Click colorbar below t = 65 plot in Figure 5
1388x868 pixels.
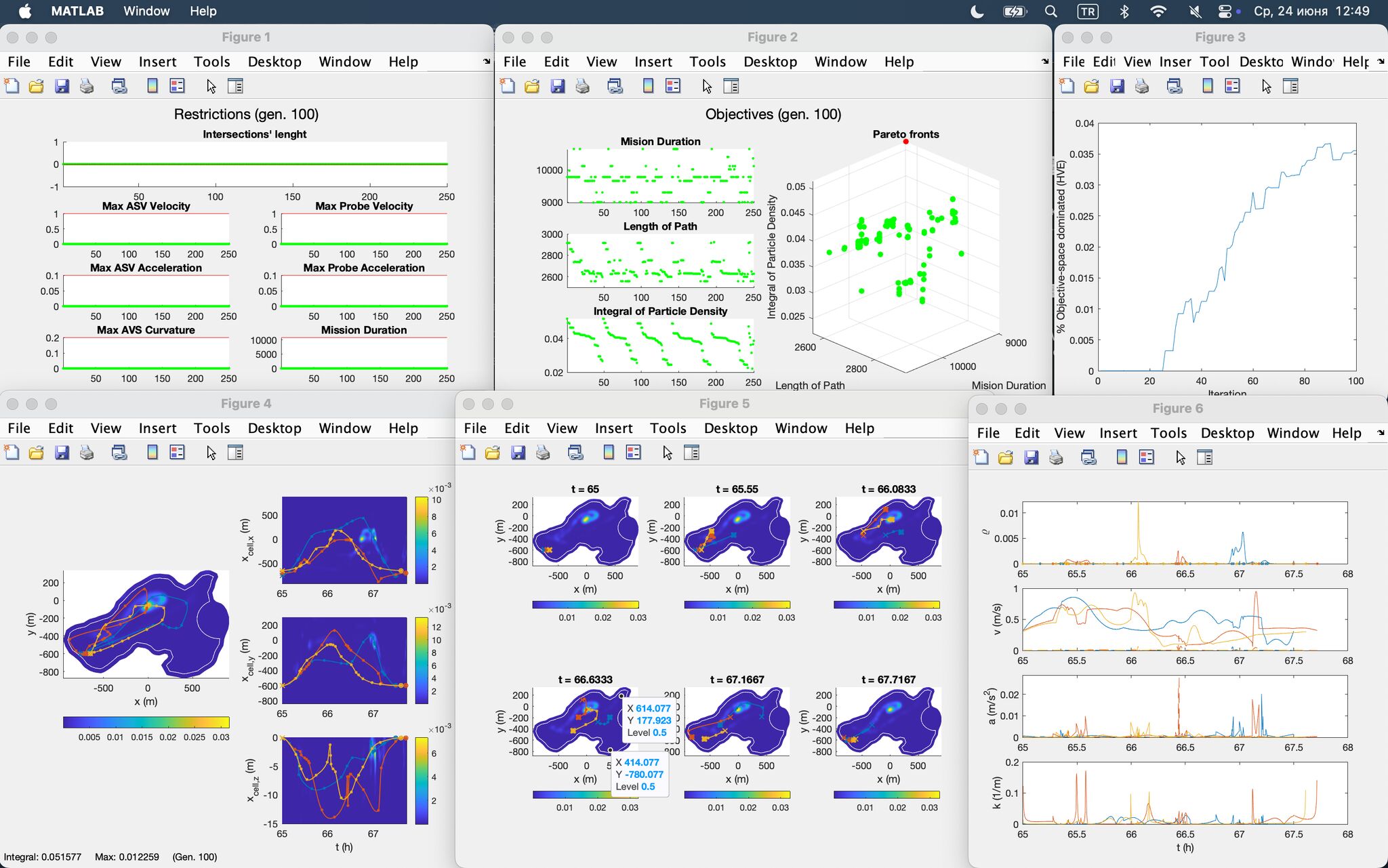point(586,604)
